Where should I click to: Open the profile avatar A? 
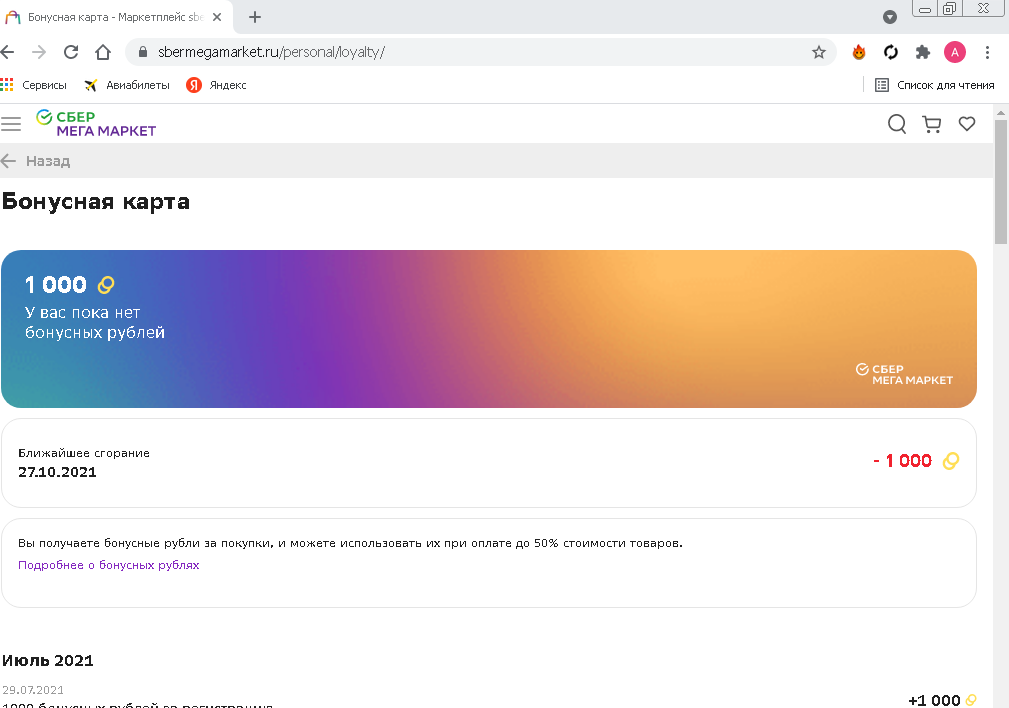[x=955, y=52]
